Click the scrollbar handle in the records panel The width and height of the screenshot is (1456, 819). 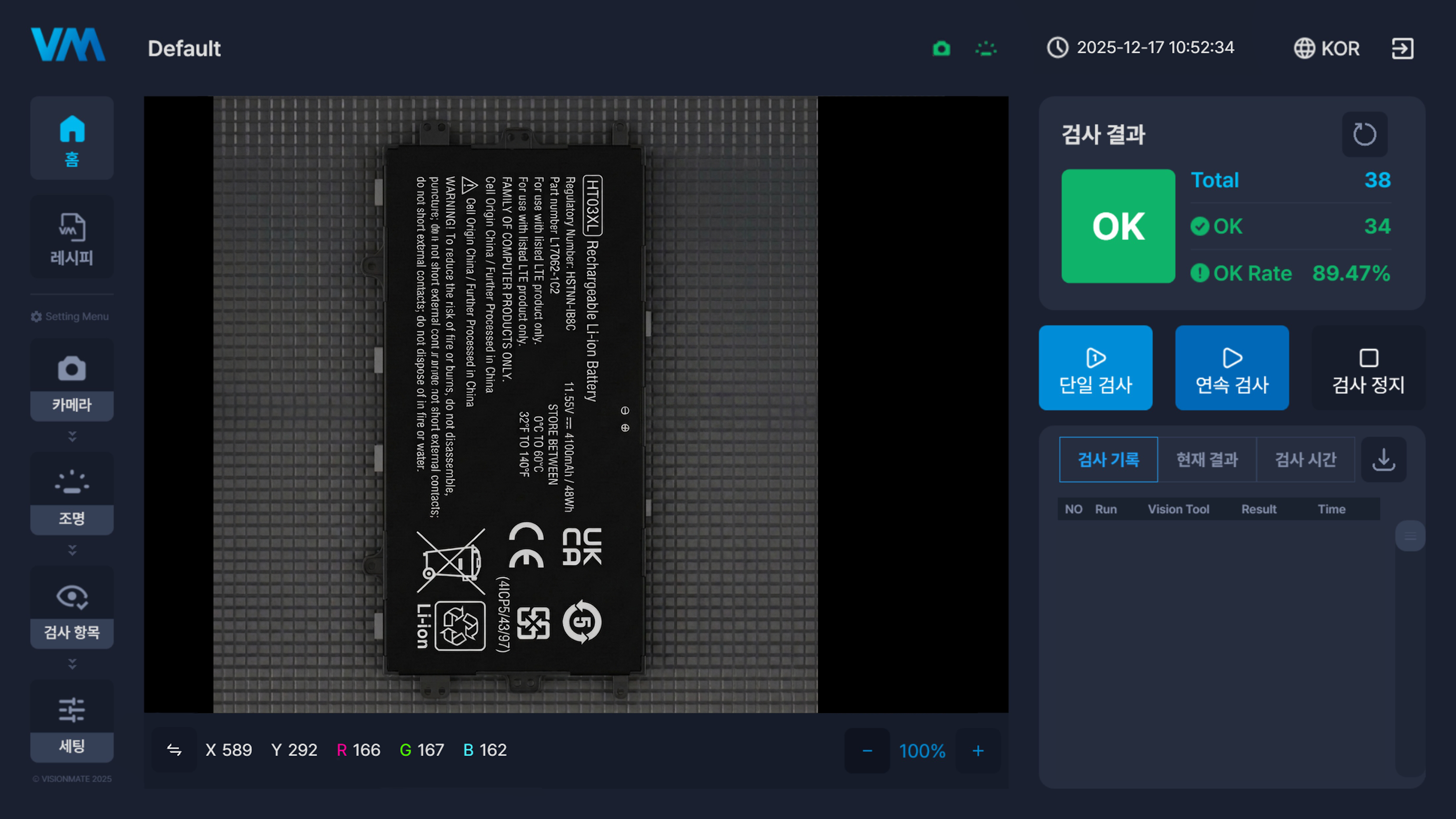[1410, 536]
